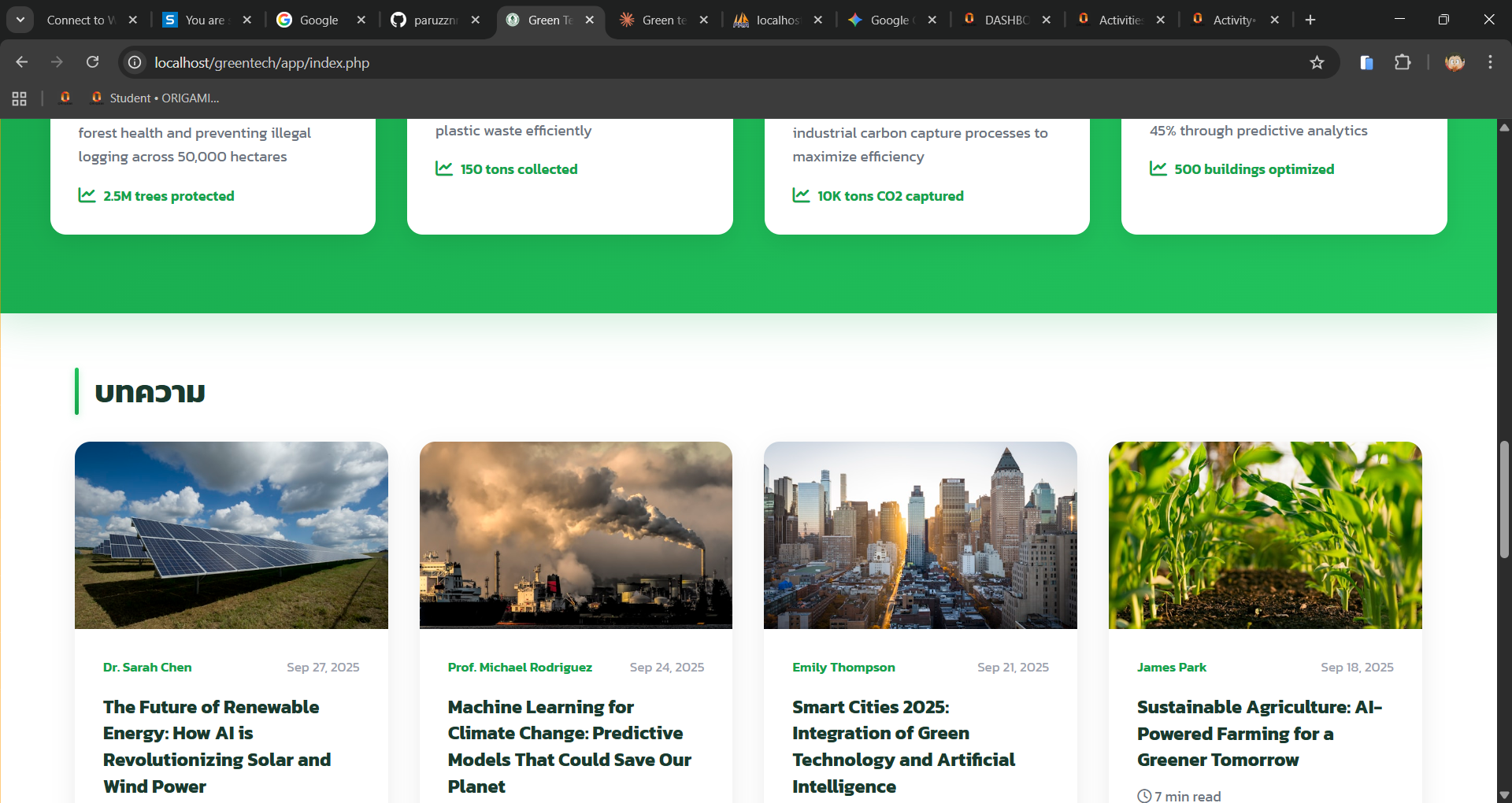The width and height of the screenshot is (1512, 803).
Task: Open the Chrome three-dot menu
Action: pos(1490,62)
